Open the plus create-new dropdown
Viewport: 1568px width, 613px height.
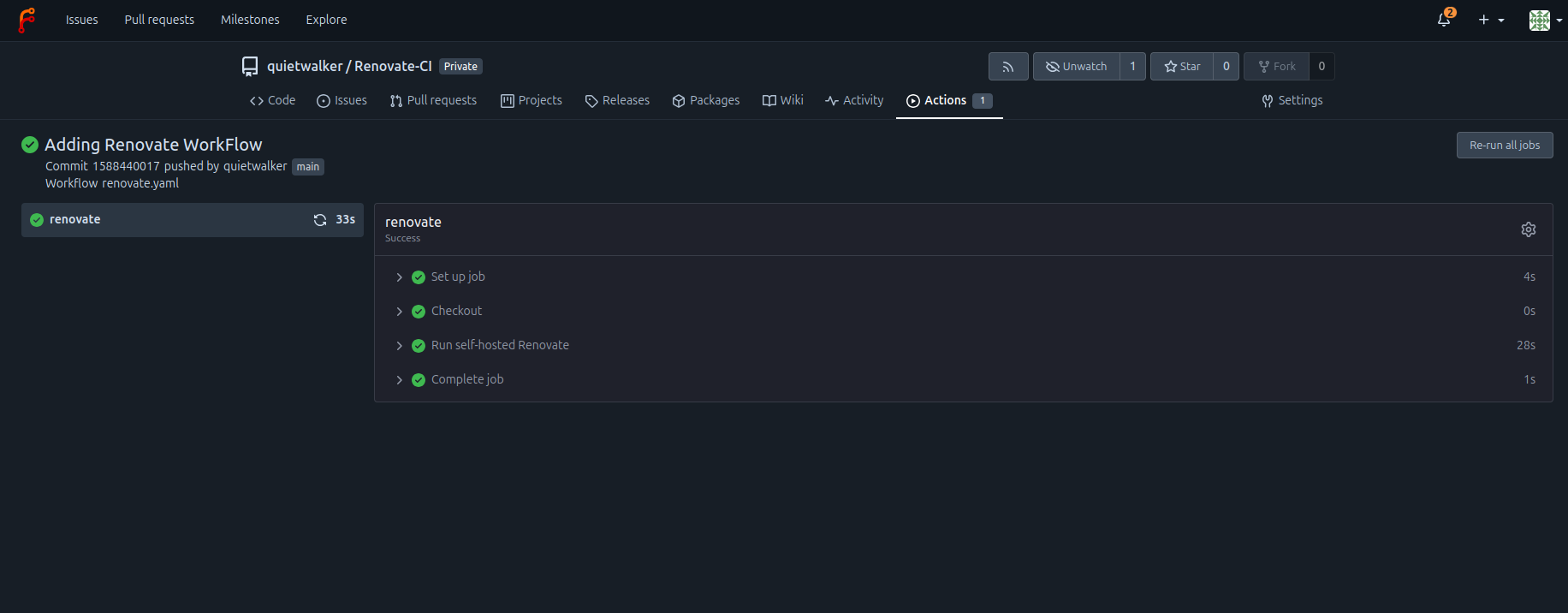point(1490,20)
